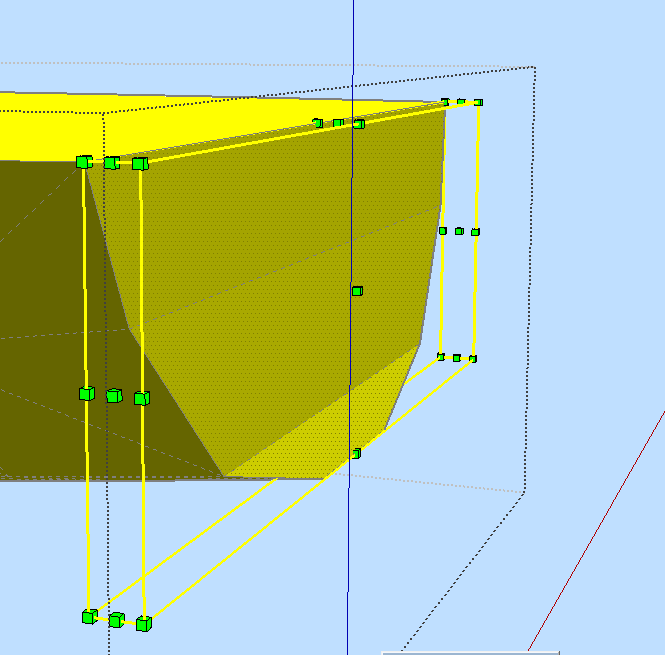
Task: Pick the leftmost grip of the lower-right trio
Action: 440,356
